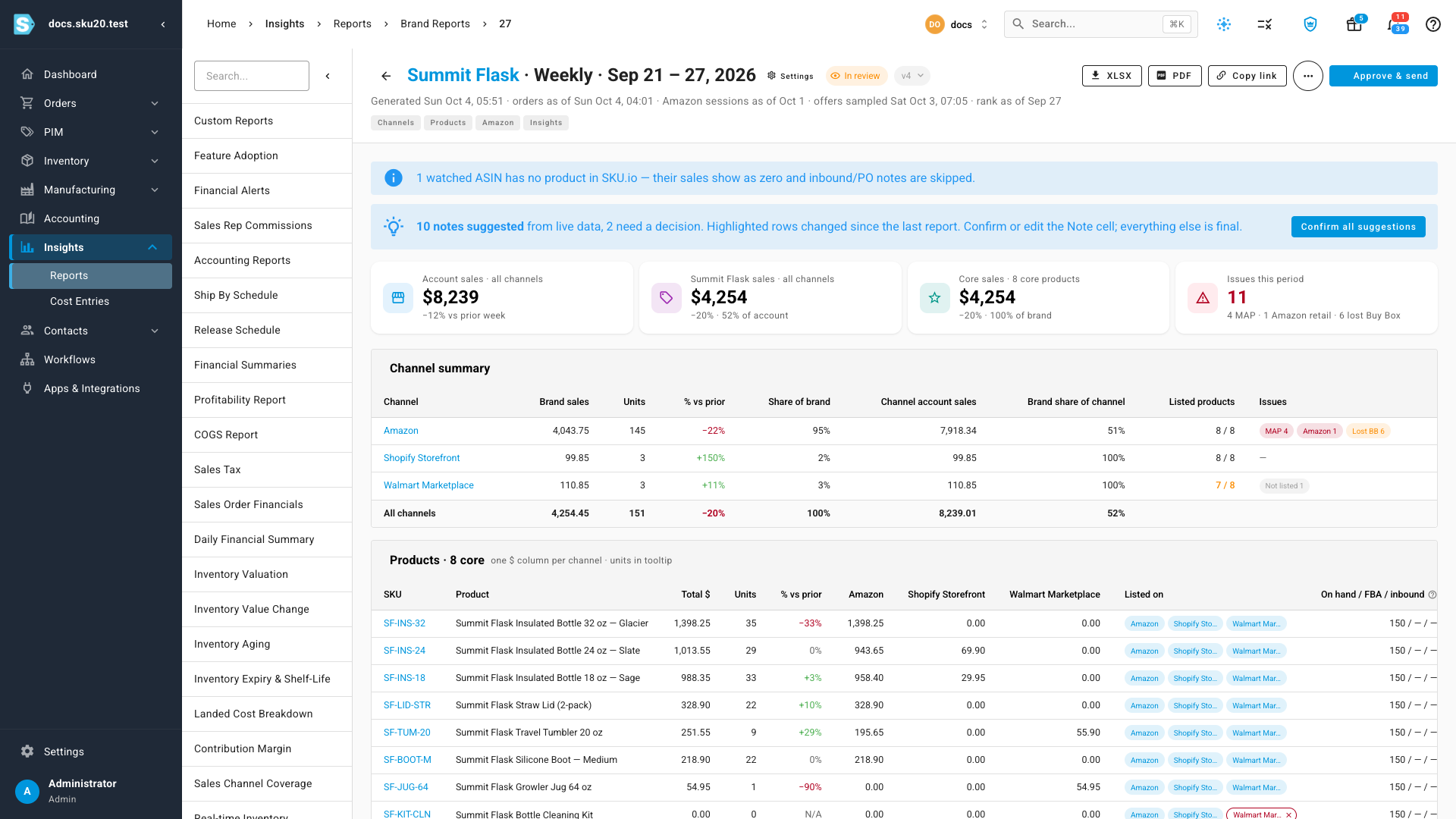Open the v4 version dropdown
Screen dimensions: 1456x819
click(x=912, y=76)
